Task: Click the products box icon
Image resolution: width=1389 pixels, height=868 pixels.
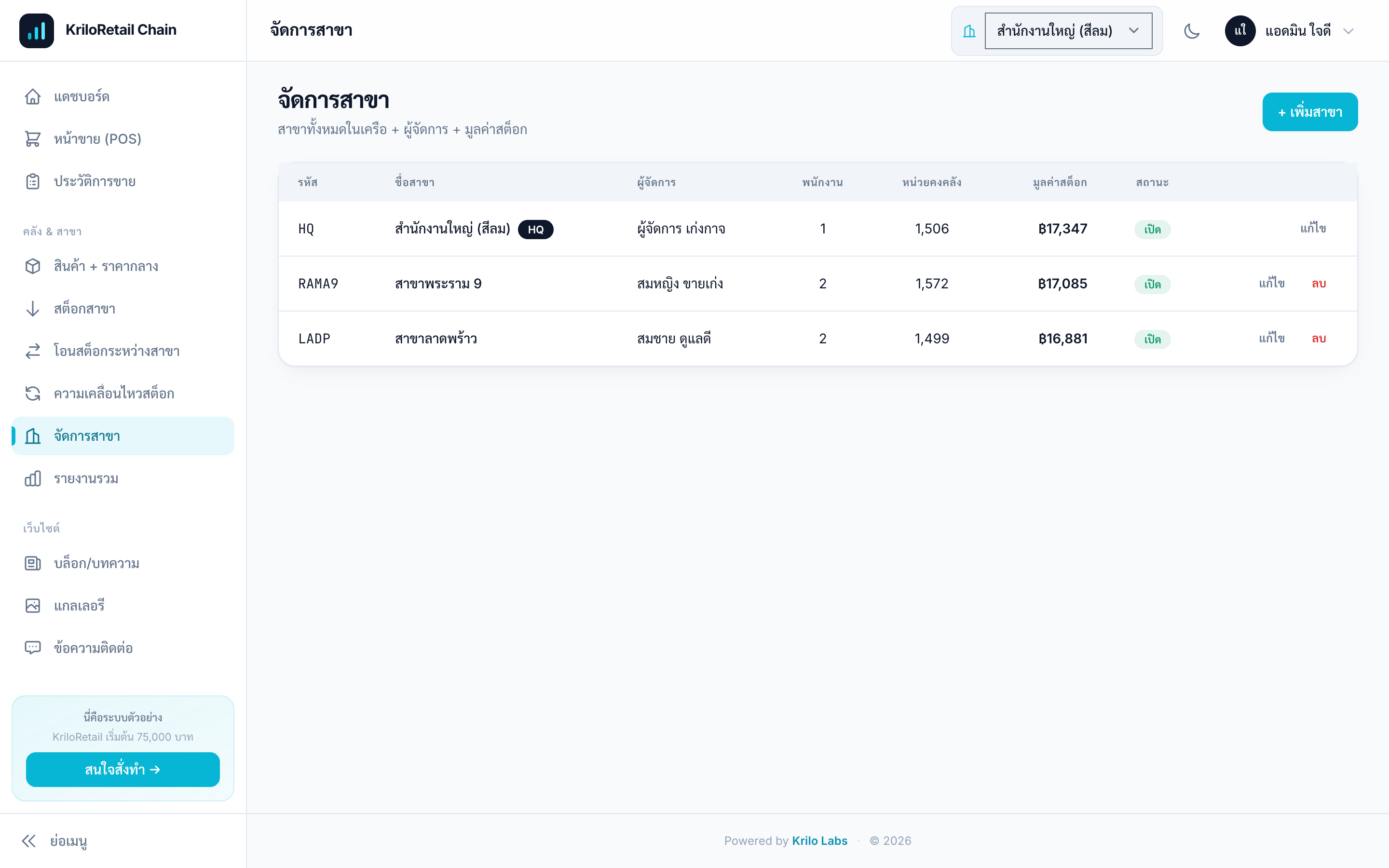Action: coord(33,266)
